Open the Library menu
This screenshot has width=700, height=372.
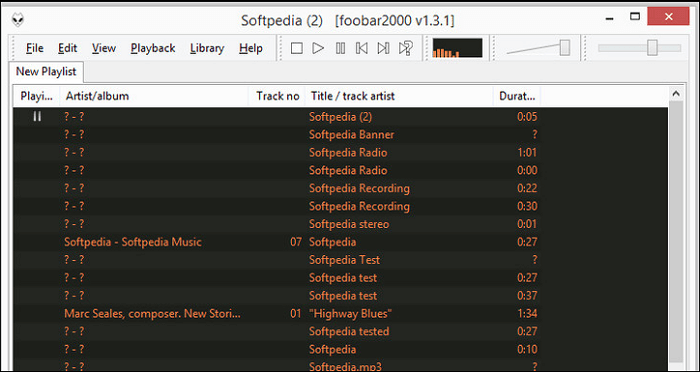point(207,48)
